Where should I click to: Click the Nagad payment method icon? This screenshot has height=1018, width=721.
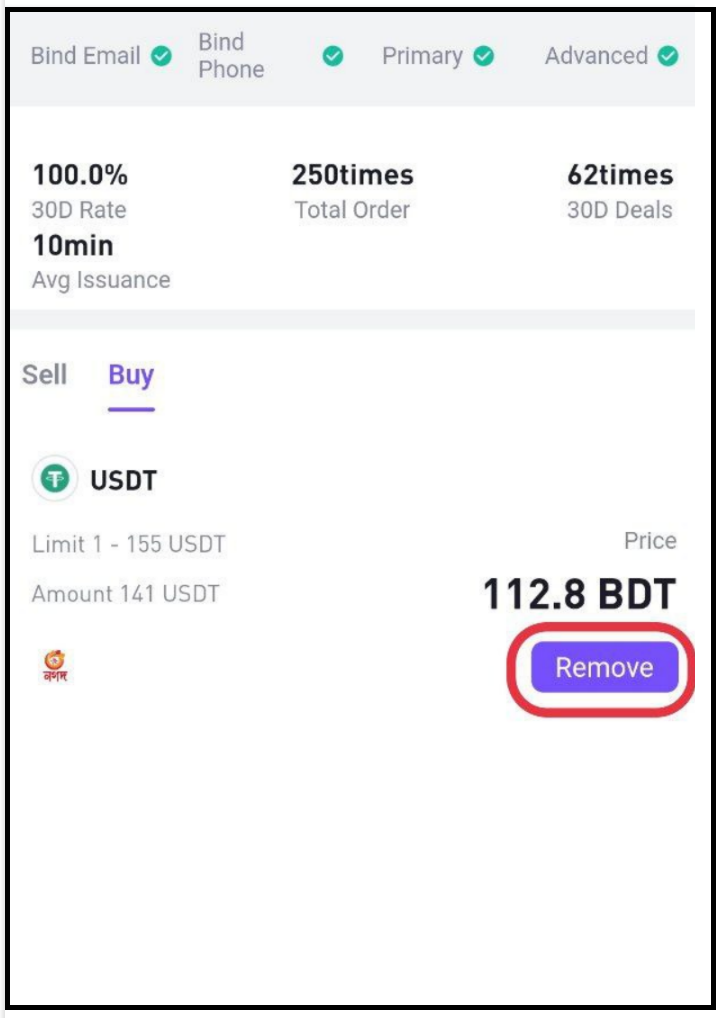[55, 666]
